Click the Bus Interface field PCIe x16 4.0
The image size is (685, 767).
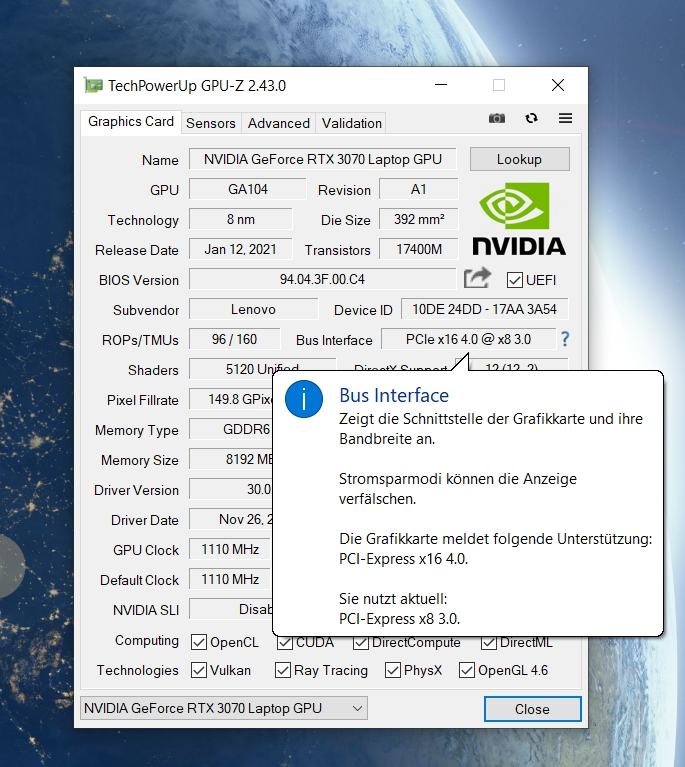click(469, 339)
